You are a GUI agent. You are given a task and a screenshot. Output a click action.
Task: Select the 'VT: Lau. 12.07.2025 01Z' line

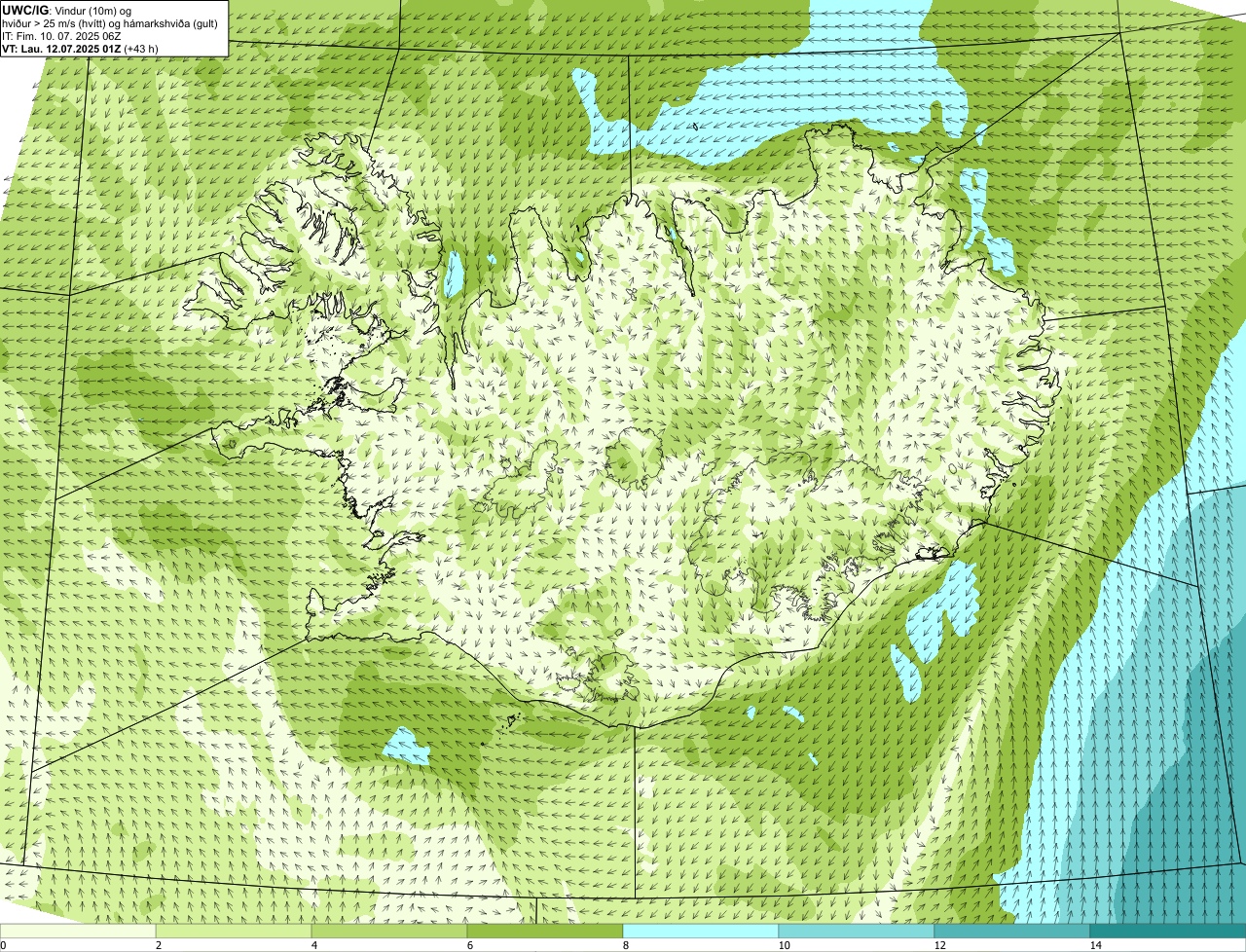point(81,49)
